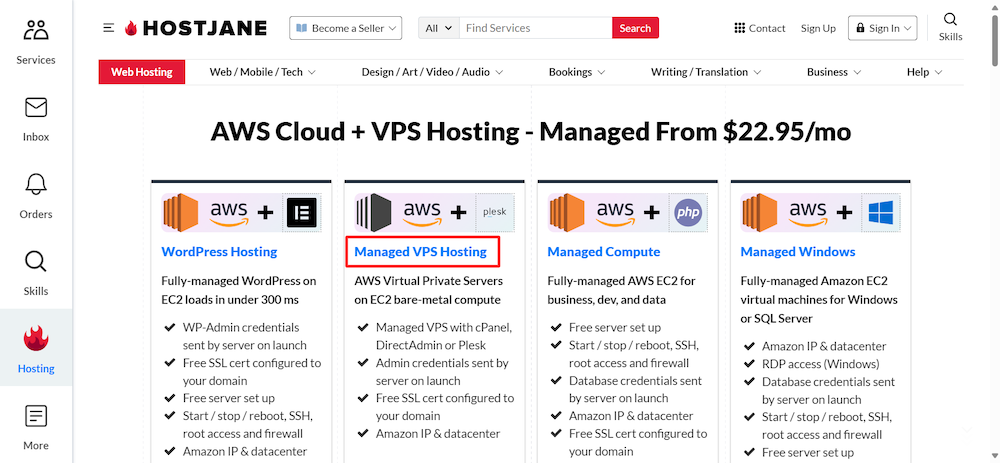Click 'WP-Admin credentials' feature text
Image resolution: width=1000 pixels, height=463 pixels.
[x=241, y=327]
